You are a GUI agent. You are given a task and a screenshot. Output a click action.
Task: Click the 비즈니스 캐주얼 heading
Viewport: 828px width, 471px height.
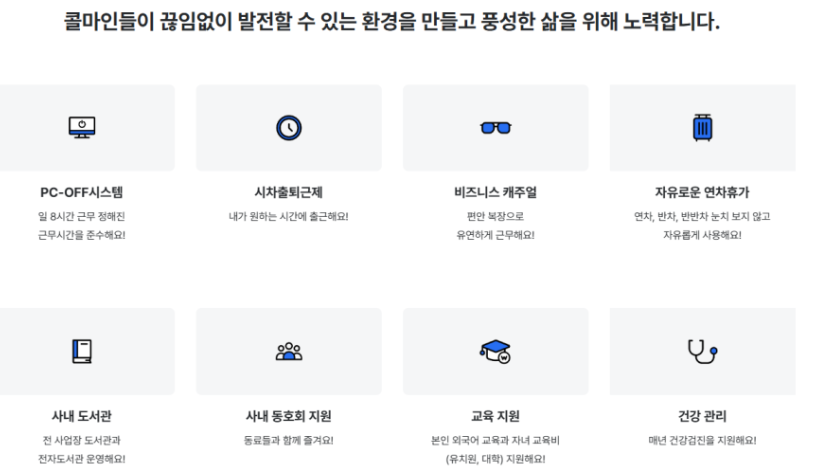pyautogui.click(x=495, y=192)
